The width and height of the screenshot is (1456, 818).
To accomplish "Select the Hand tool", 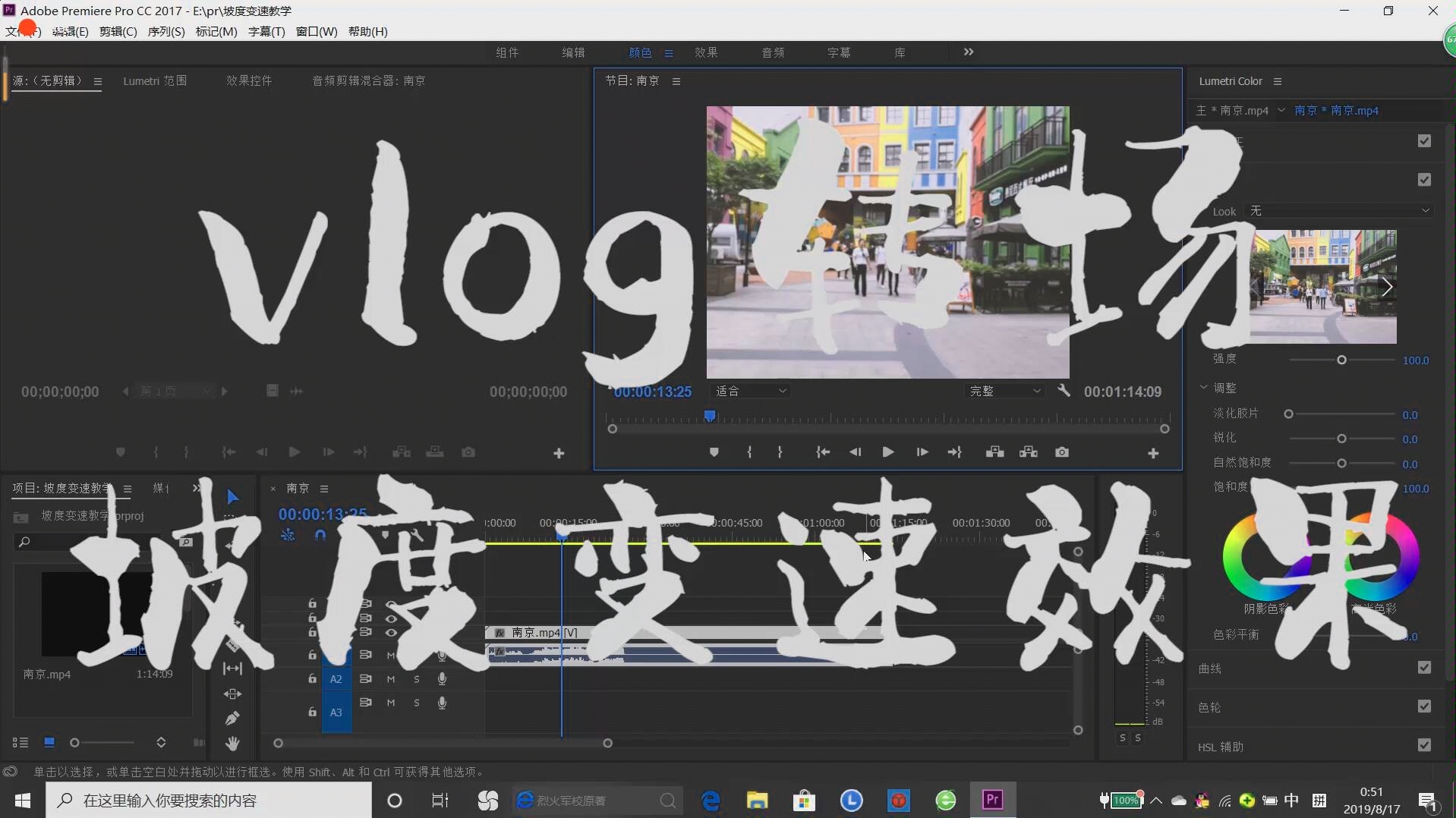I will pos(232,742).
